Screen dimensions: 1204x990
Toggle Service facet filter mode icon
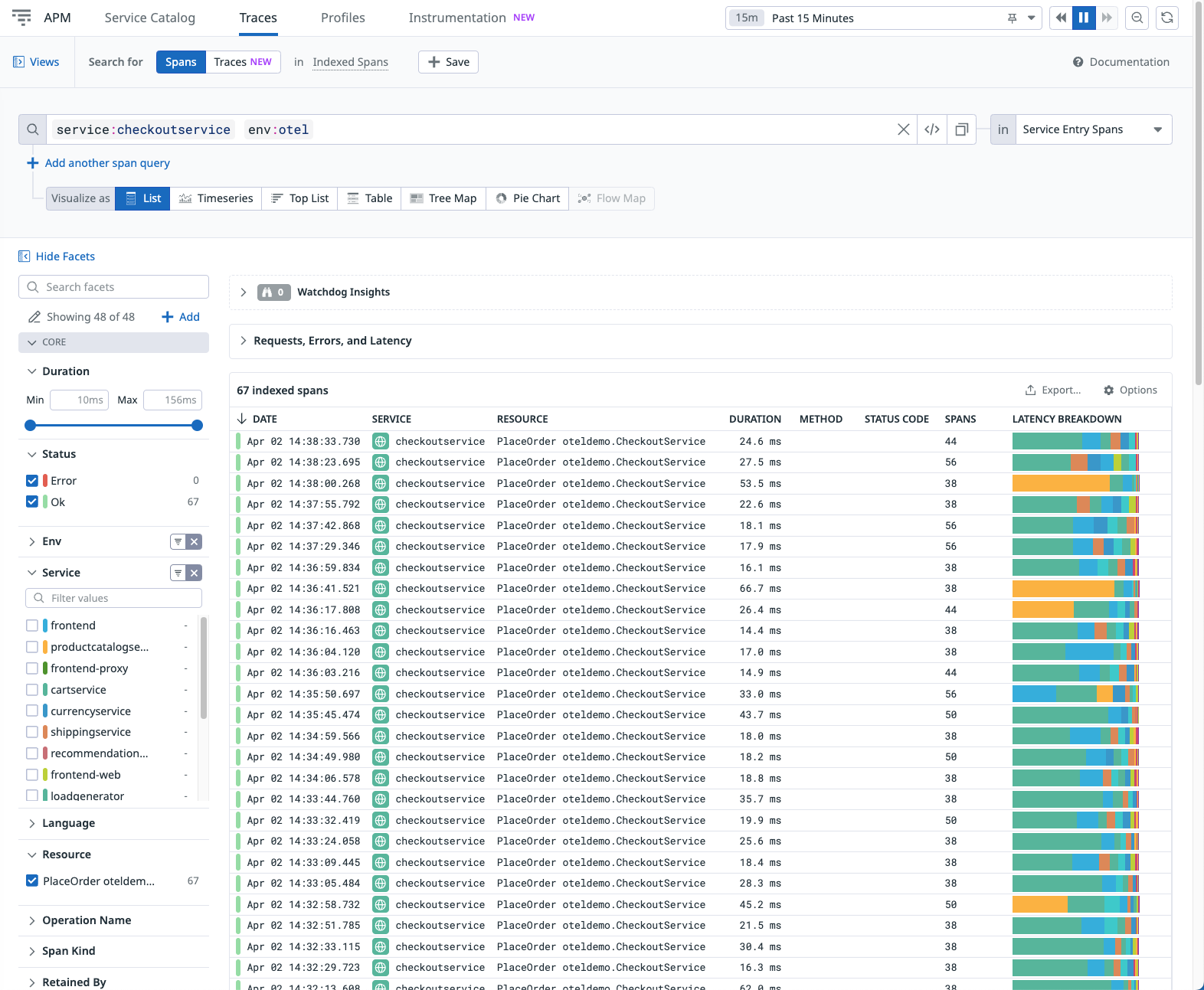pyautogui.click(x=178, y=573)
